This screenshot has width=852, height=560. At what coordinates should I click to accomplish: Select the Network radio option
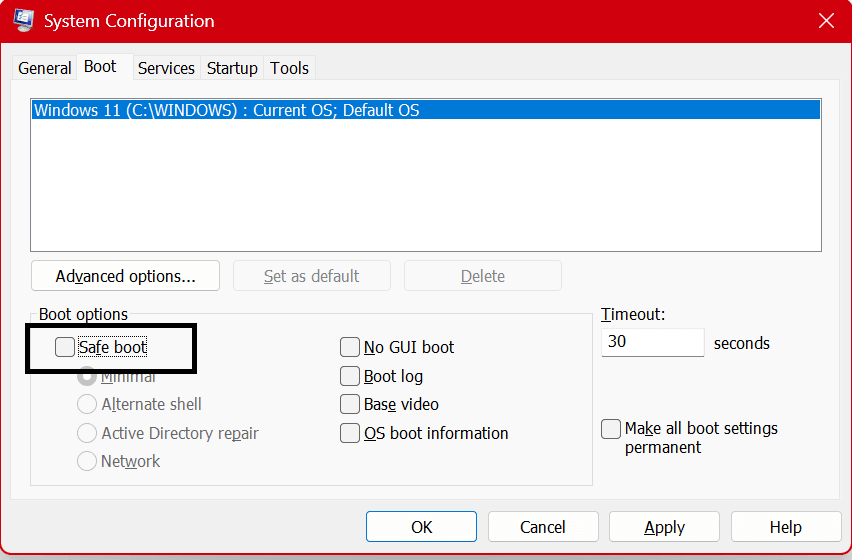point(87,461)
